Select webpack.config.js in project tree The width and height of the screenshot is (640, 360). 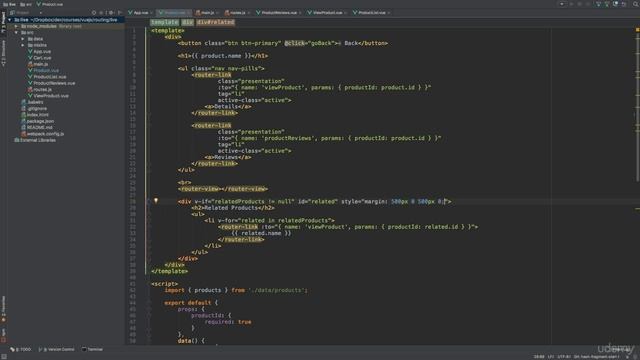point(43,133)
